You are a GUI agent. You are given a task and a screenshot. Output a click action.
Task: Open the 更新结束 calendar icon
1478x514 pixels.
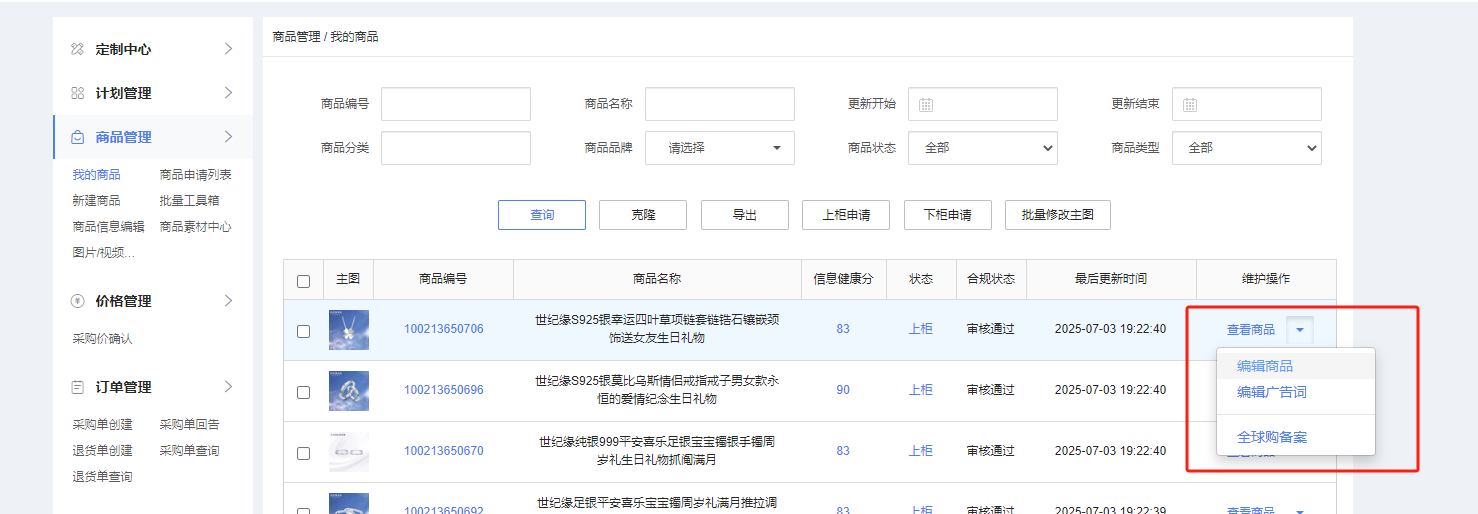pyautogui.click(x=1190, y=105)
